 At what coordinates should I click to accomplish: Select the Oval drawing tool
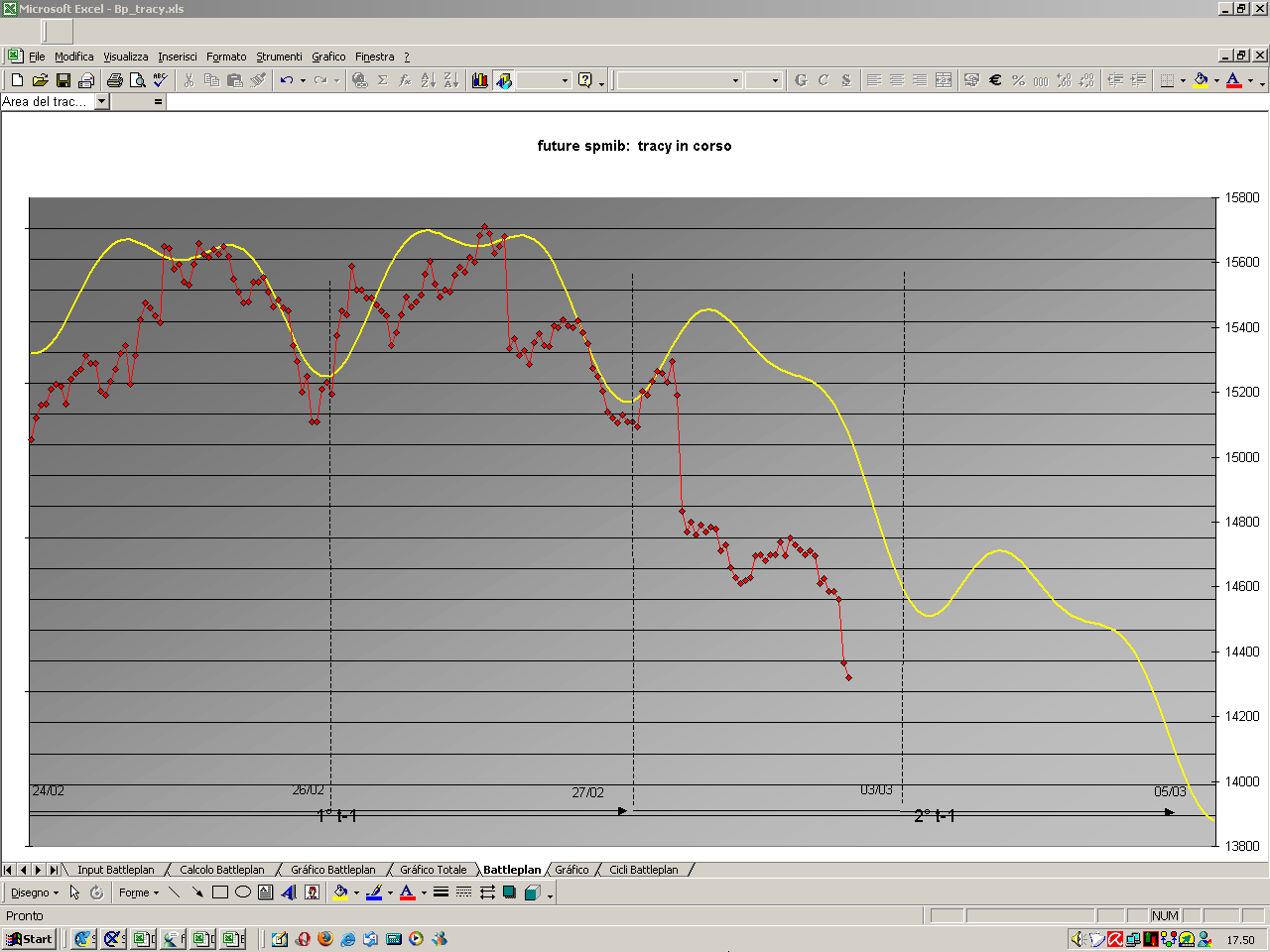click(243, 892)
